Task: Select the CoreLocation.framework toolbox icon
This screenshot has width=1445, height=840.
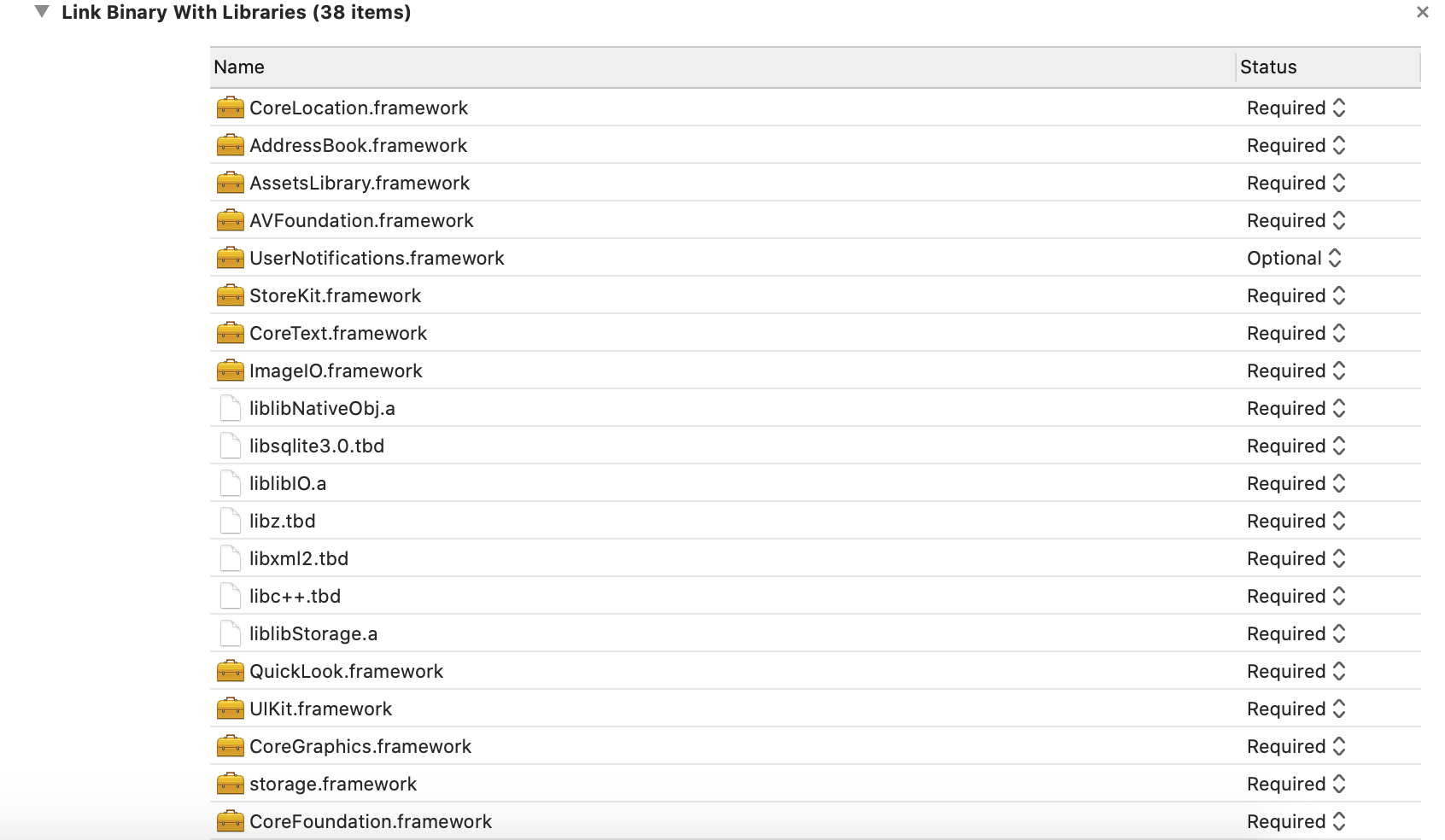Action: pos(230,108)
